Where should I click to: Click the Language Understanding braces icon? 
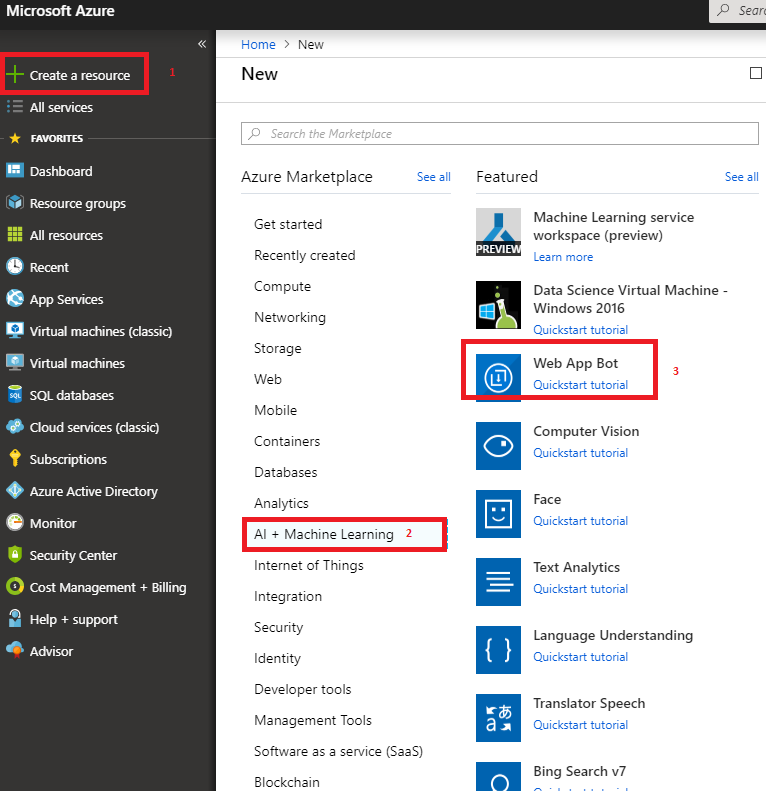tap(498, 650)
